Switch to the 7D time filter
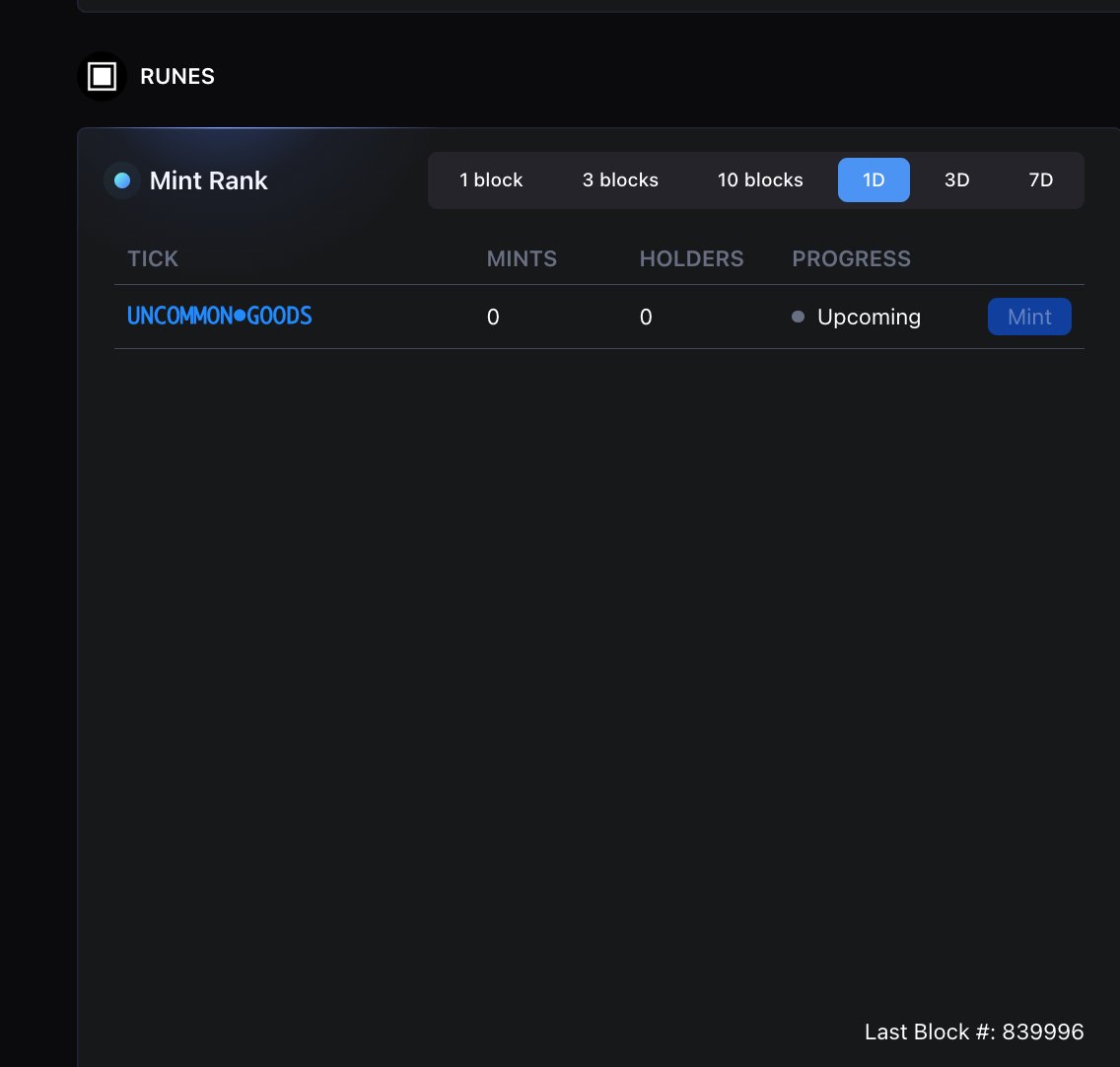The image size is (1120, 1067). (x=1041, y=180)
